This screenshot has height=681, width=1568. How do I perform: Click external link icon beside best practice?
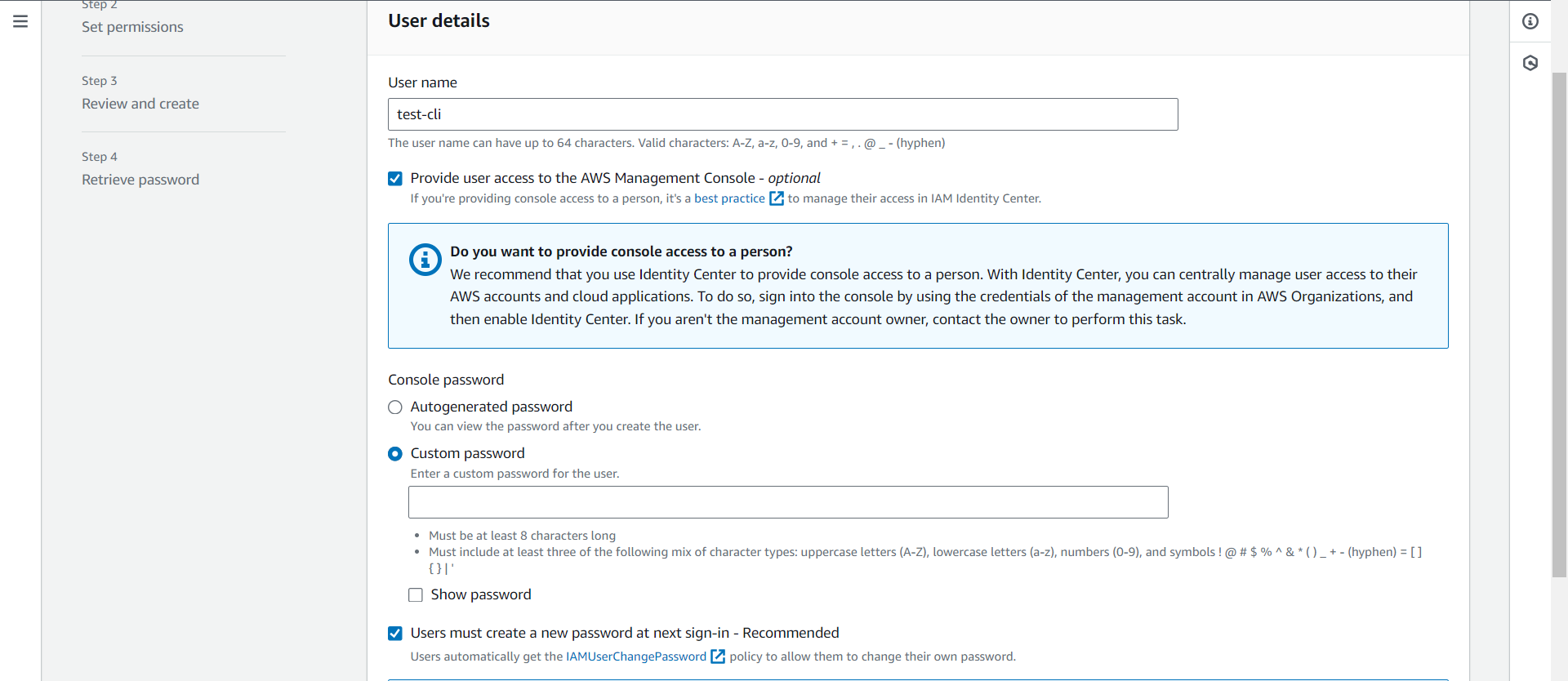click(777, 198)
